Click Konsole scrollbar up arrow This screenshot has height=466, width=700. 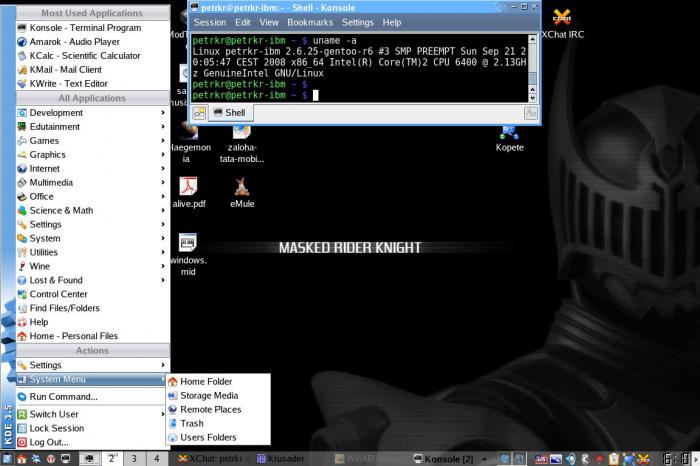pos(532,40)
